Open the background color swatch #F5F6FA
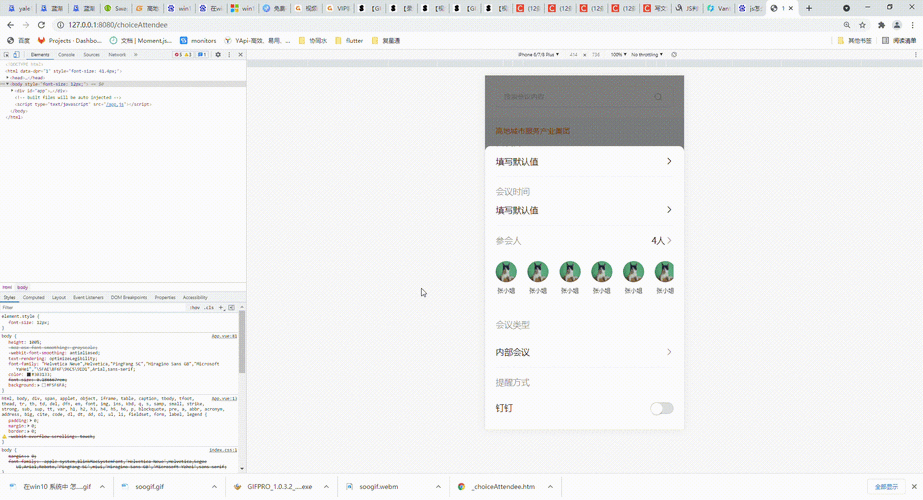 (44, 385)
